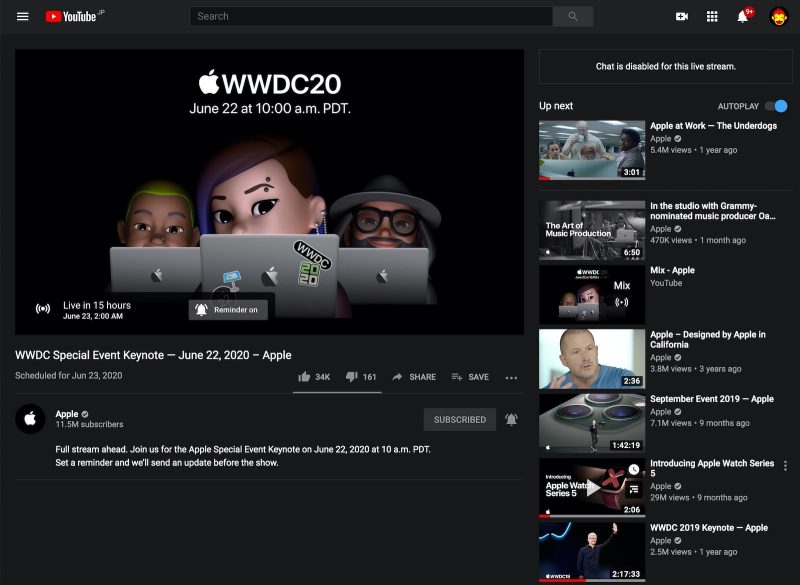This screenshot has height=585, width=800.
Task: Open the YouTube apps grid icon
Action: [x=712, y=16]
